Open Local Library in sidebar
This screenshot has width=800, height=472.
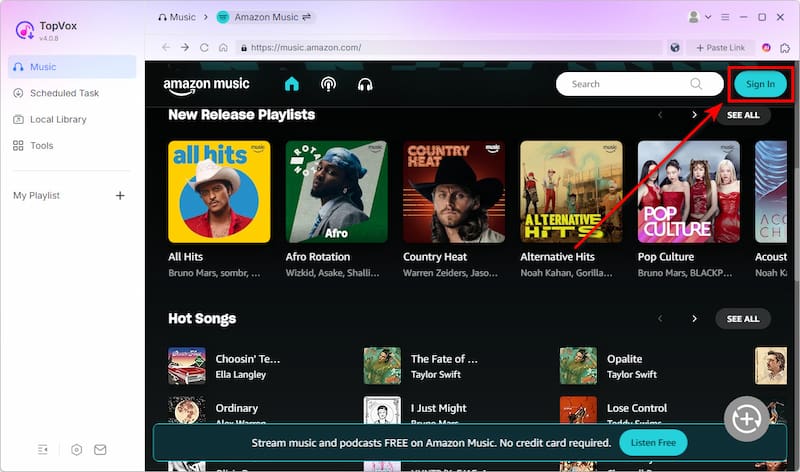click(58, 119)
